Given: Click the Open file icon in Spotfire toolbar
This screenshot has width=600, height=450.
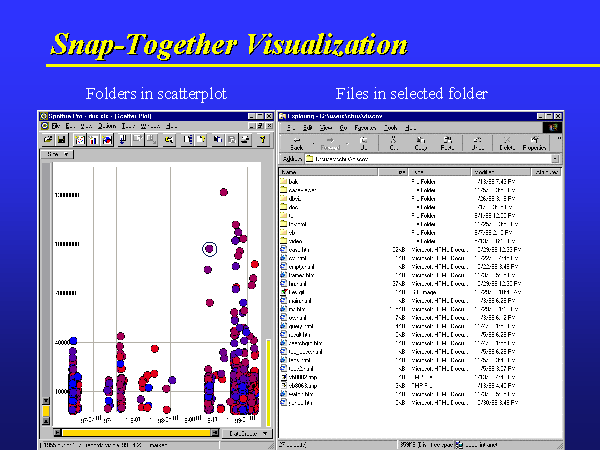Looking at the screenshot, I should click(47, 140).
